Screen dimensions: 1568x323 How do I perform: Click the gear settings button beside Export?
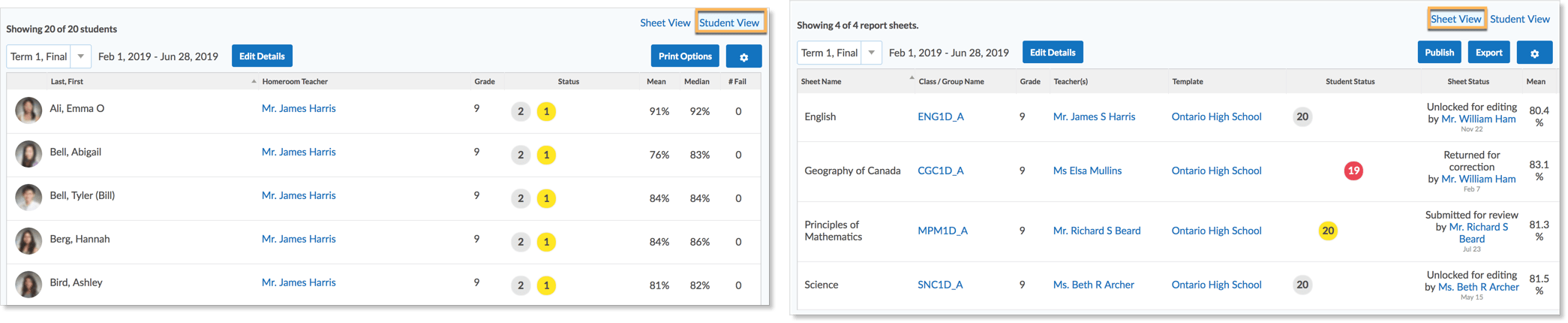coord(1534,53)
